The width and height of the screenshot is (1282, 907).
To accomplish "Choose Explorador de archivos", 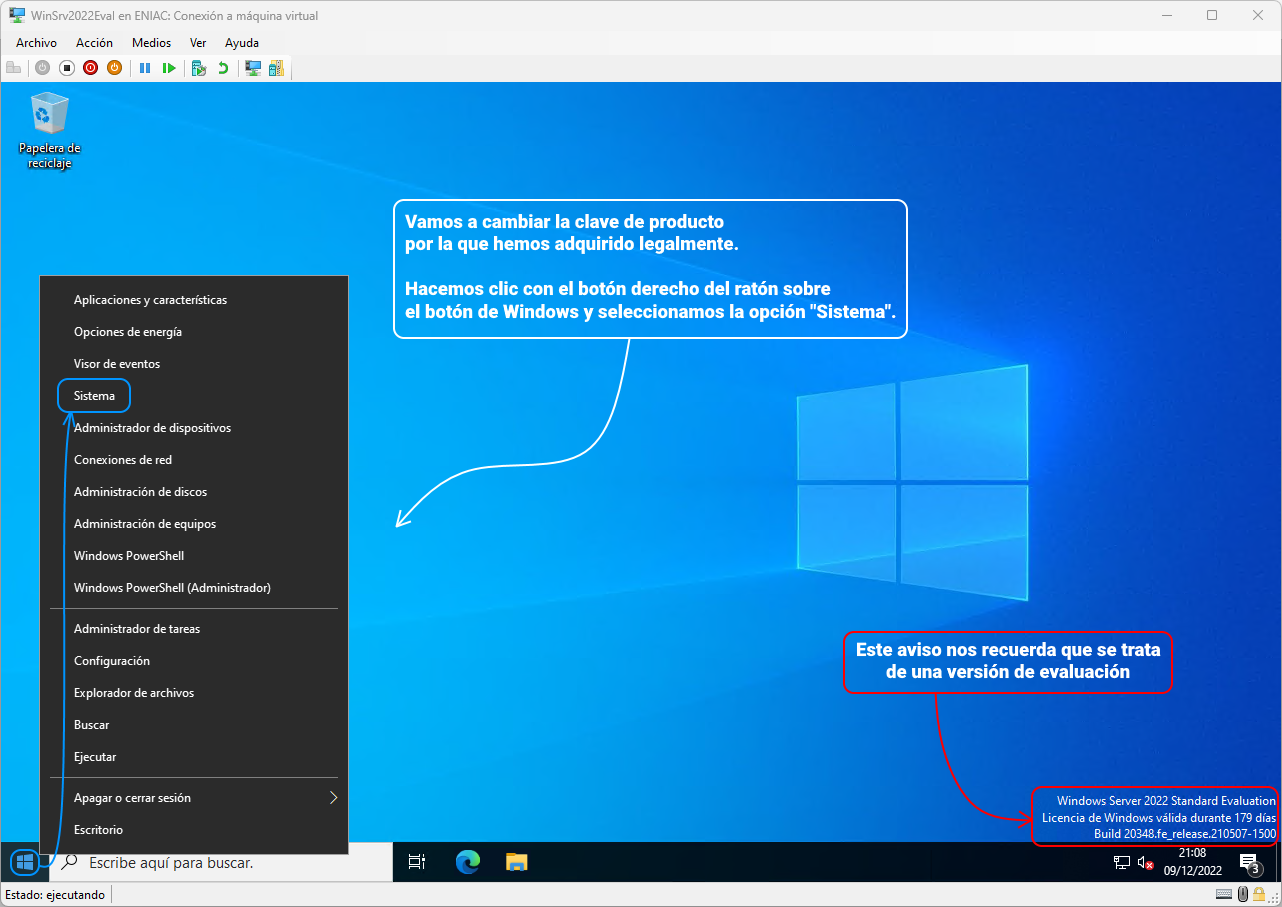I will coord(193,693).
